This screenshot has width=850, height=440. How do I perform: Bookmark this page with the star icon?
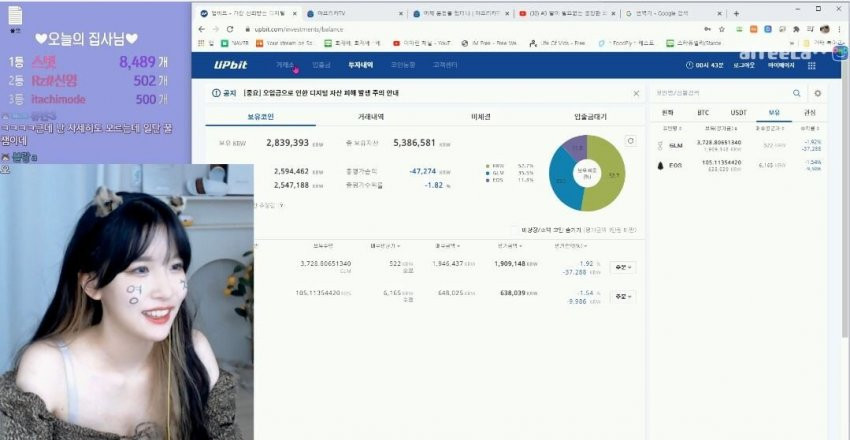722,29
